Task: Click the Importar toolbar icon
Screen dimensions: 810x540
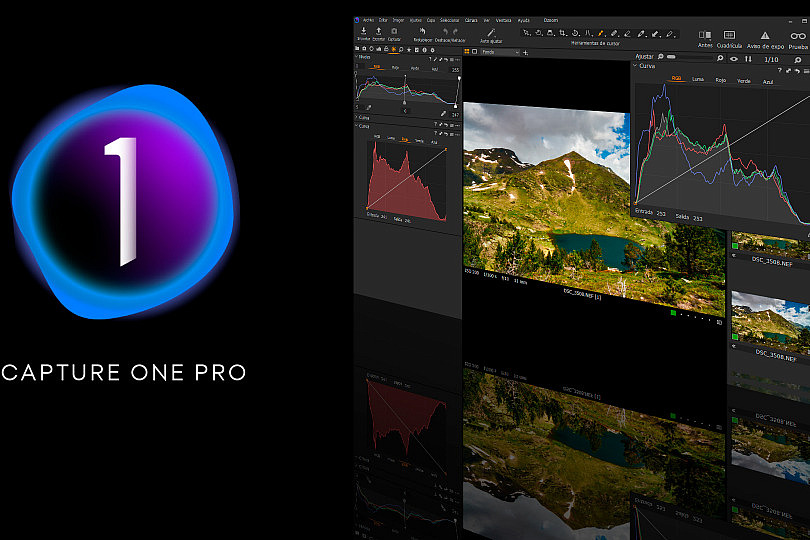Action: pos(364,31)
